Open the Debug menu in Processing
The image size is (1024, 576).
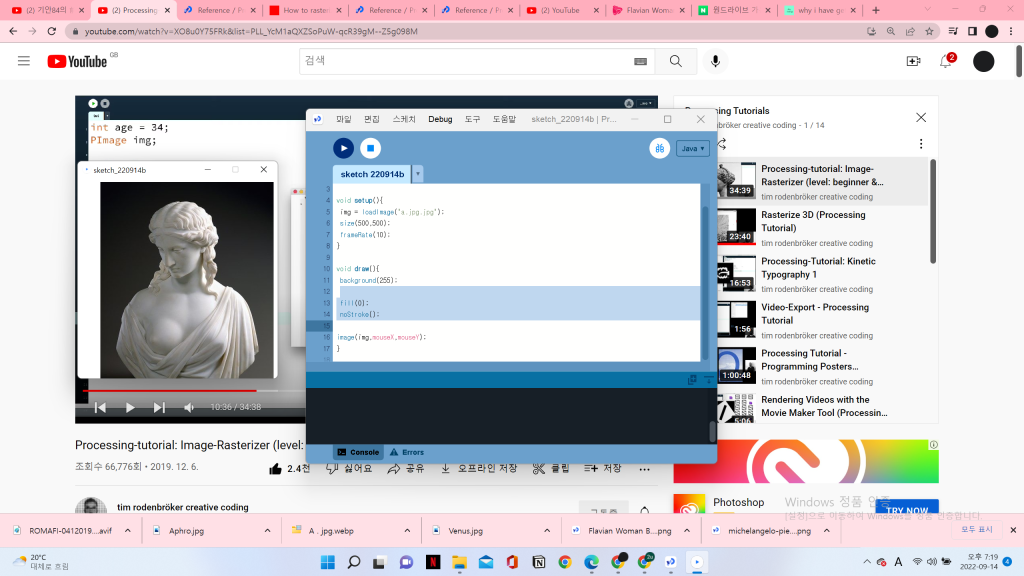tap(440, 119)
